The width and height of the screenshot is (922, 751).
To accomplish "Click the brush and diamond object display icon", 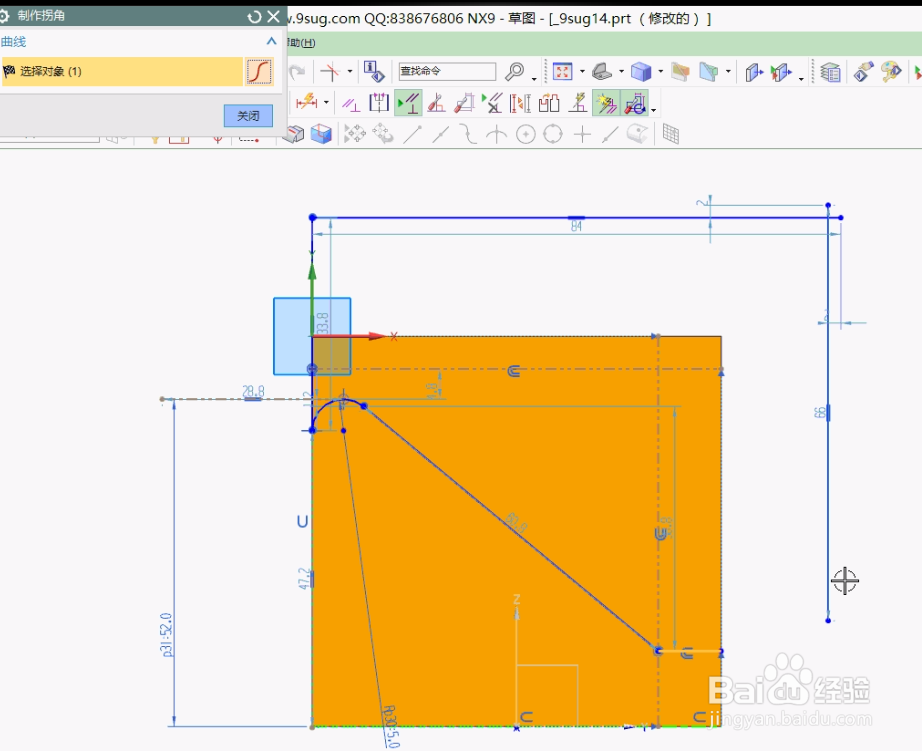I will click(863, 72).
